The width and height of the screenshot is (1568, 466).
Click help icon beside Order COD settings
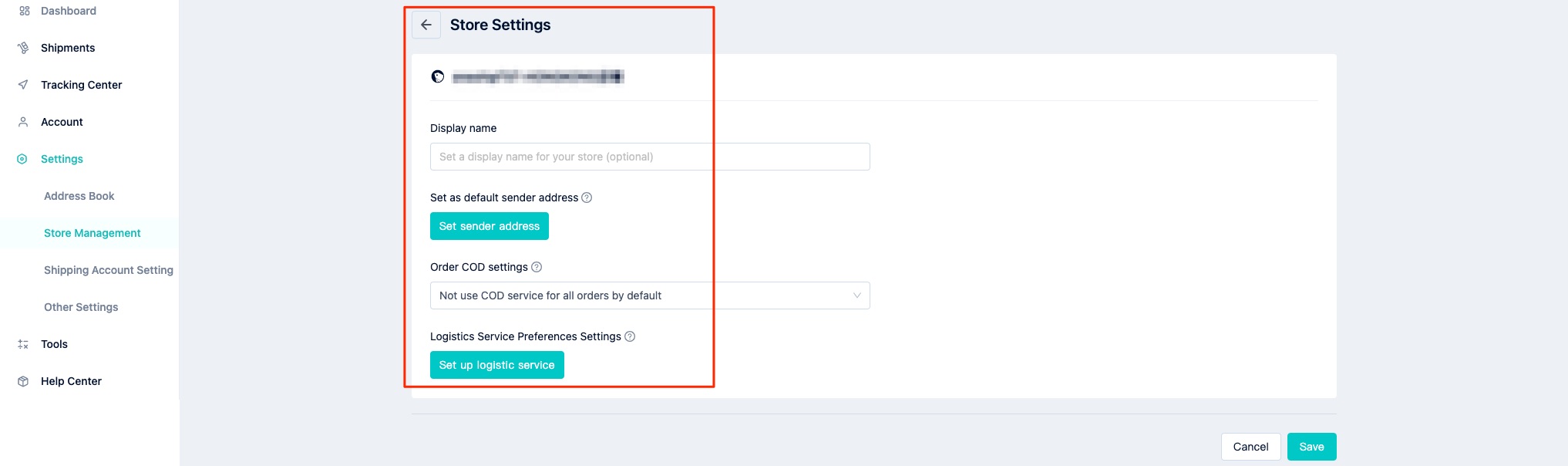click(x=537, y=267)
